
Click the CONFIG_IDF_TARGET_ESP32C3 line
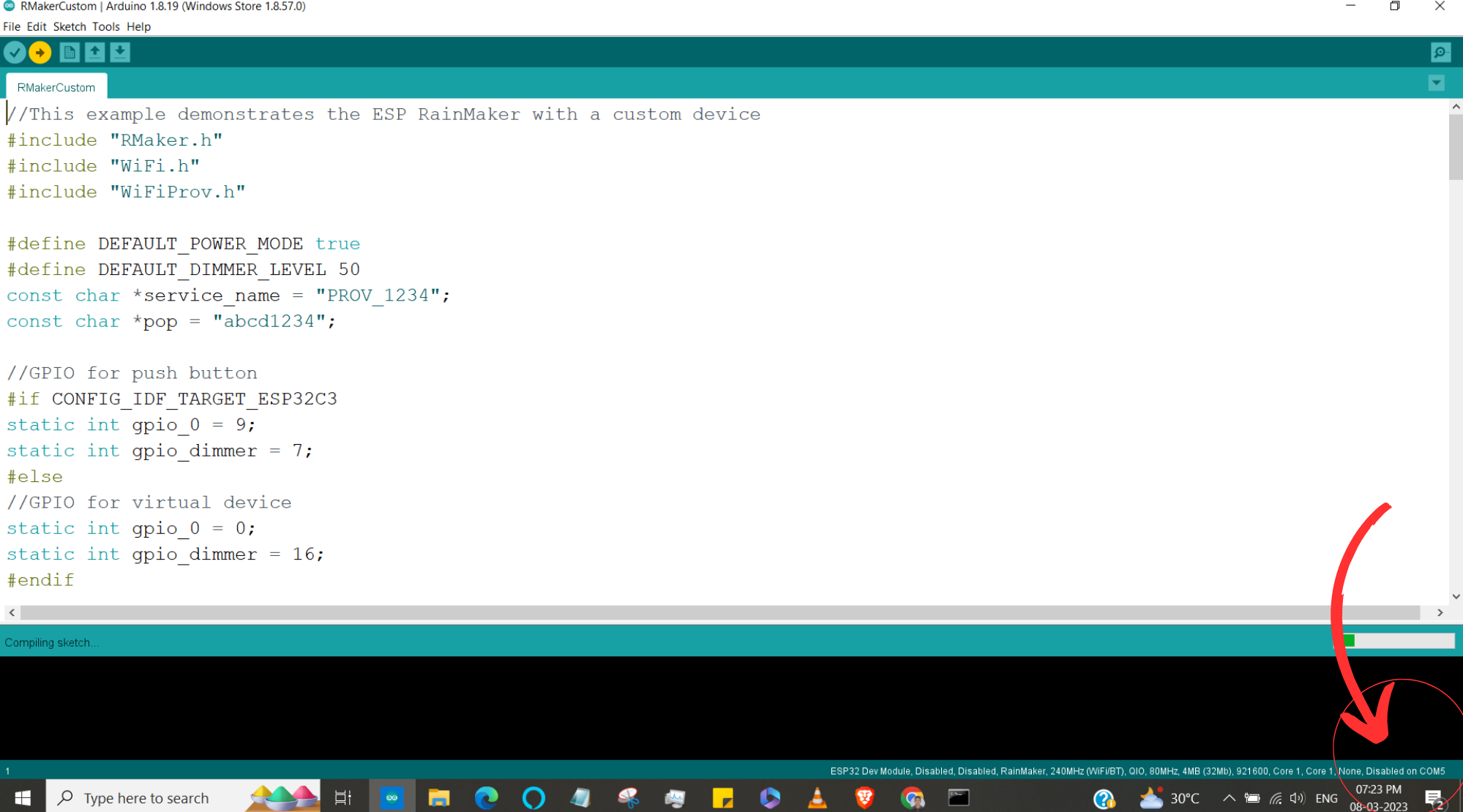coord(172,399)
